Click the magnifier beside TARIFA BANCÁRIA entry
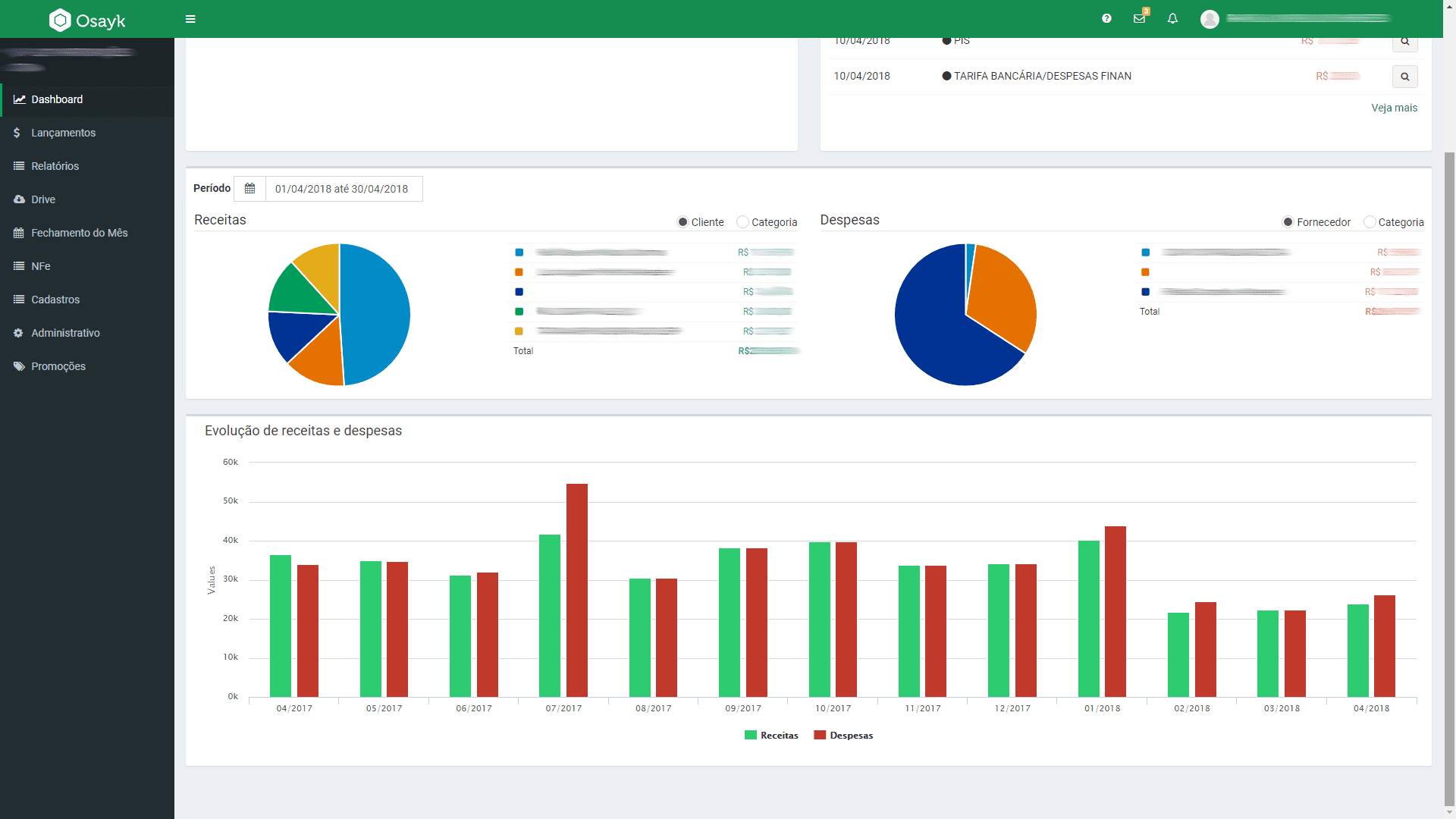Image resolution: width=1456 pixels, height=819 pixels. tap(1404, 77)
